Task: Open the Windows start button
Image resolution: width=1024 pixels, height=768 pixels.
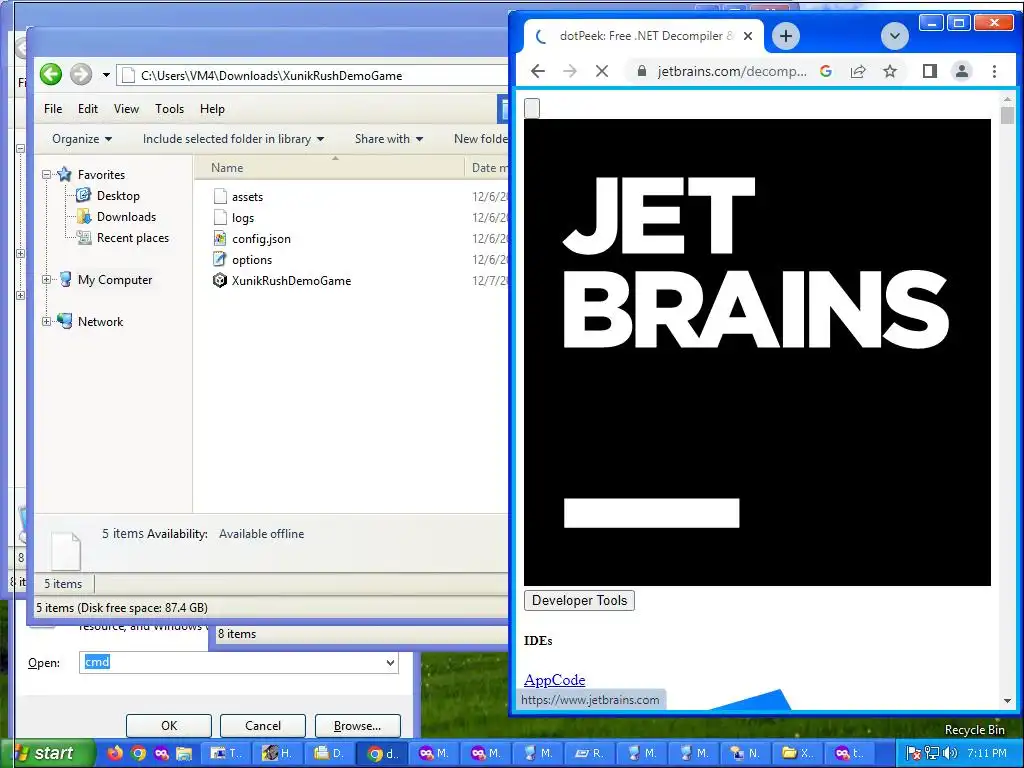Action: click(46, 754)
